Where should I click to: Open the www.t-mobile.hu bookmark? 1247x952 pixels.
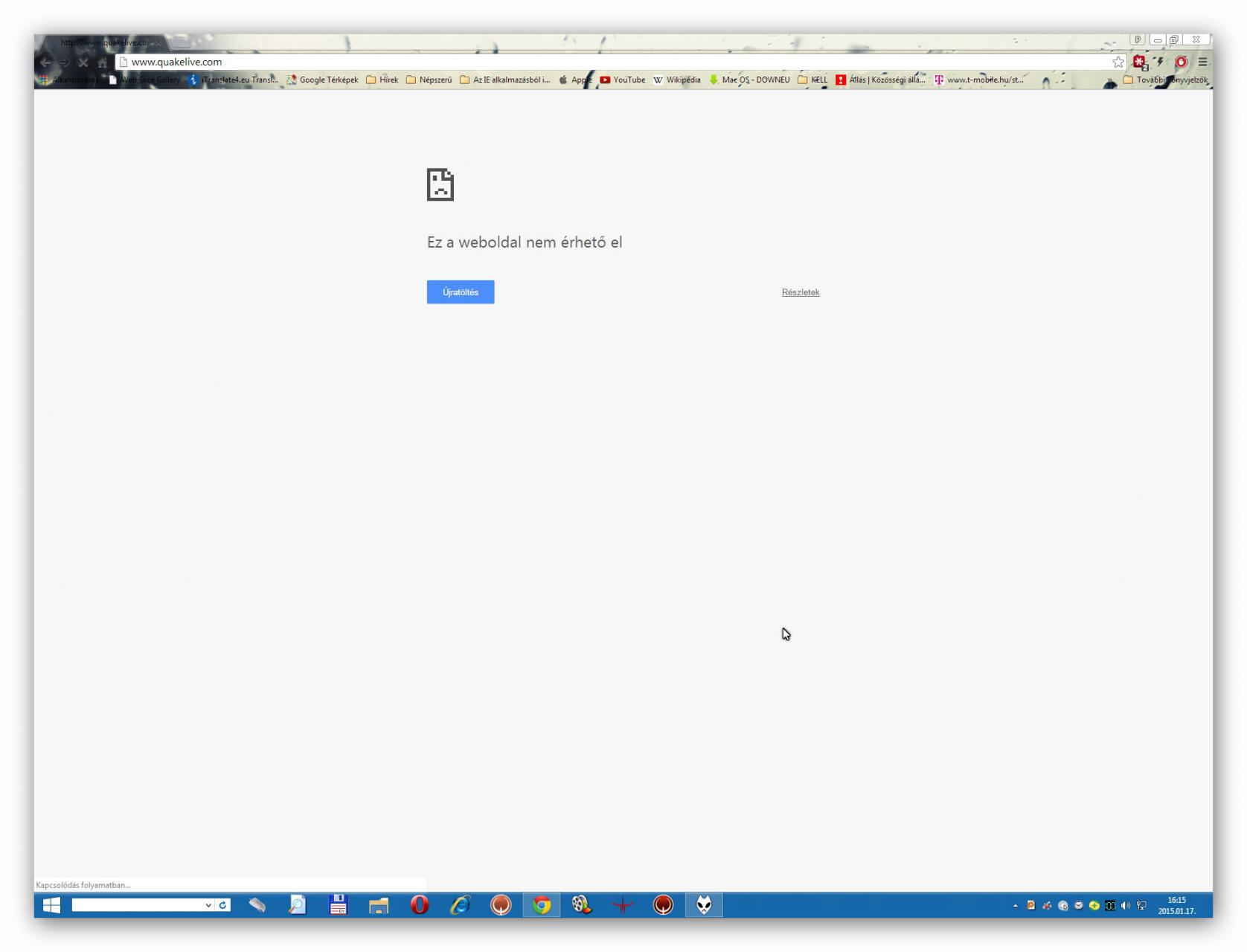pyautogui.click(x=979, y=80)
